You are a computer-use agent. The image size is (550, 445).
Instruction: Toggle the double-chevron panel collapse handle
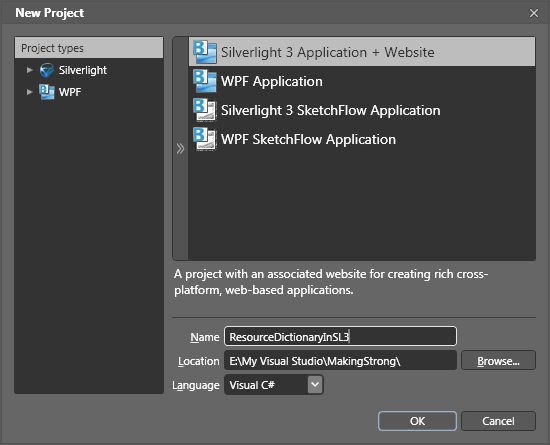180,148
